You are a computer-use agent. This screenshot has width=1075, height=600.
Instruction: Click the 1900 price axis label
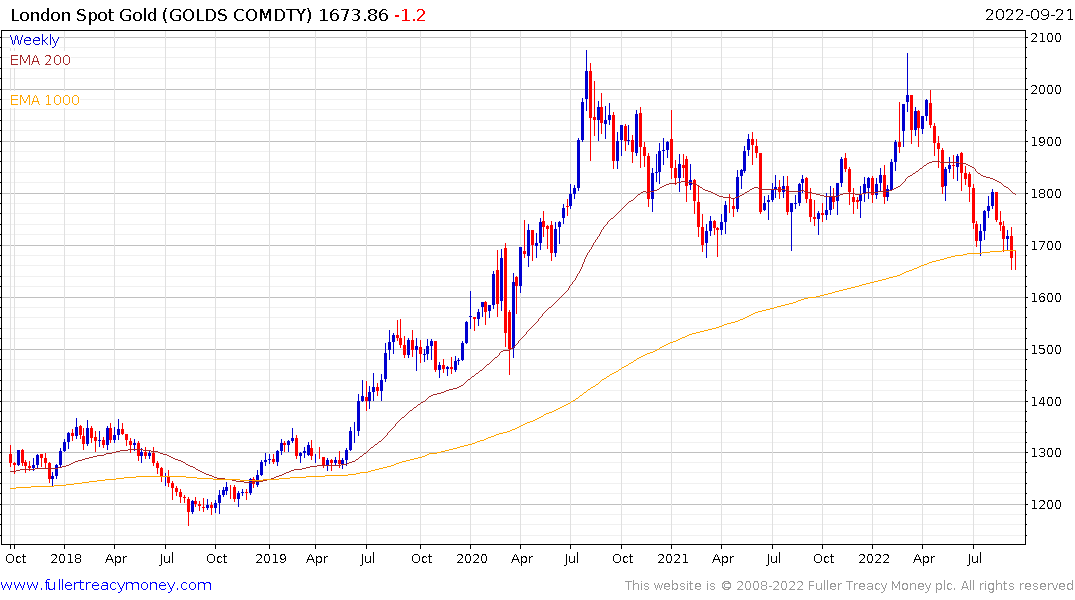(x=1046, y=142)
